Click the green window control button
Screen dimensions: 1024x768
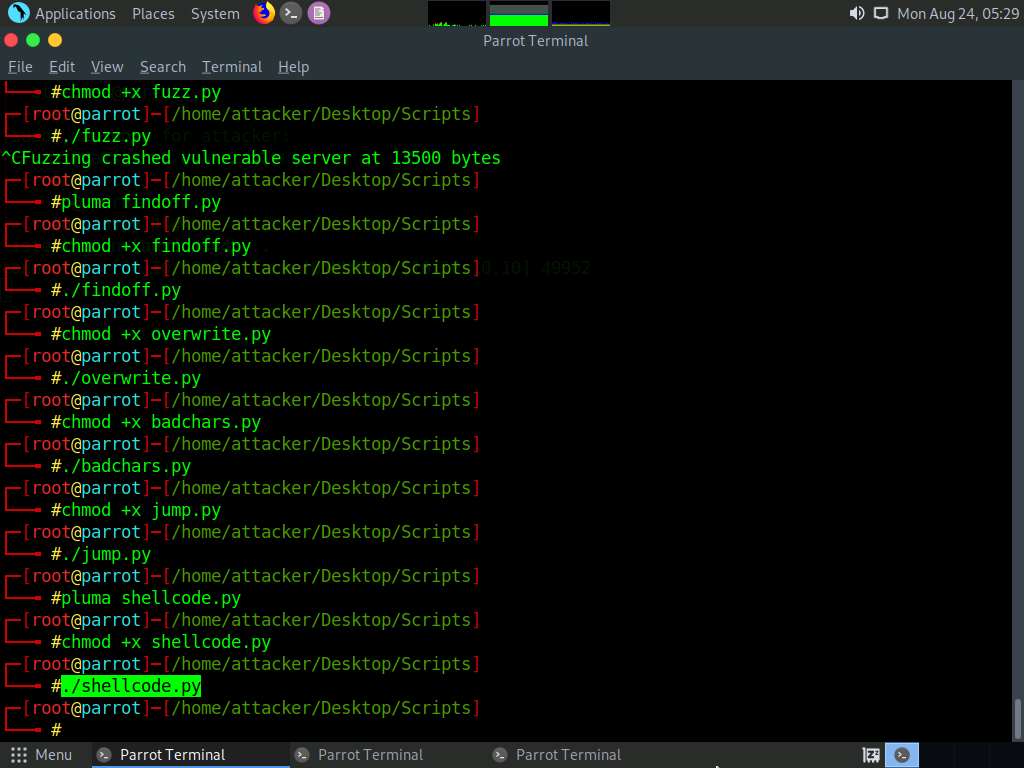click(x=33, y=40)
